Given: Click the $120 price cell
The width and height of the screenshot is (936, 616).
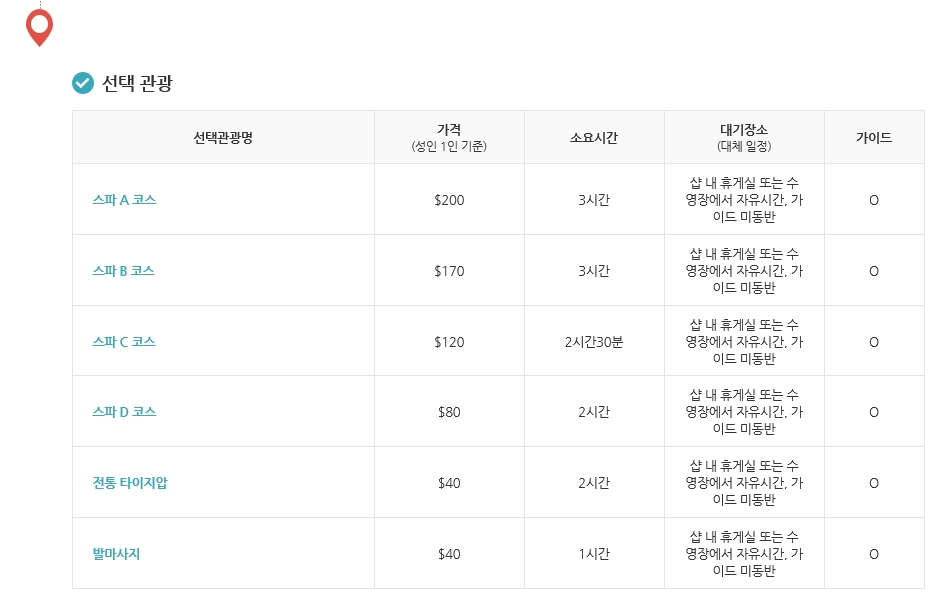Looking at the screenshot, I should pos(449,342).
